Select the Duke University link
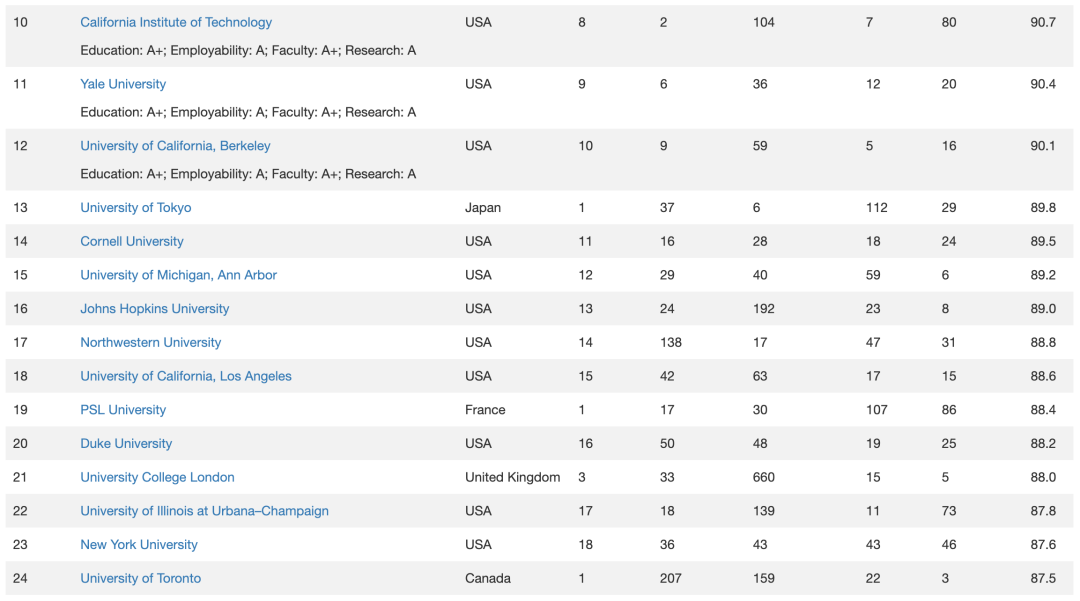The width and height of the screenshot is (1080, 601). pos(126,443)
